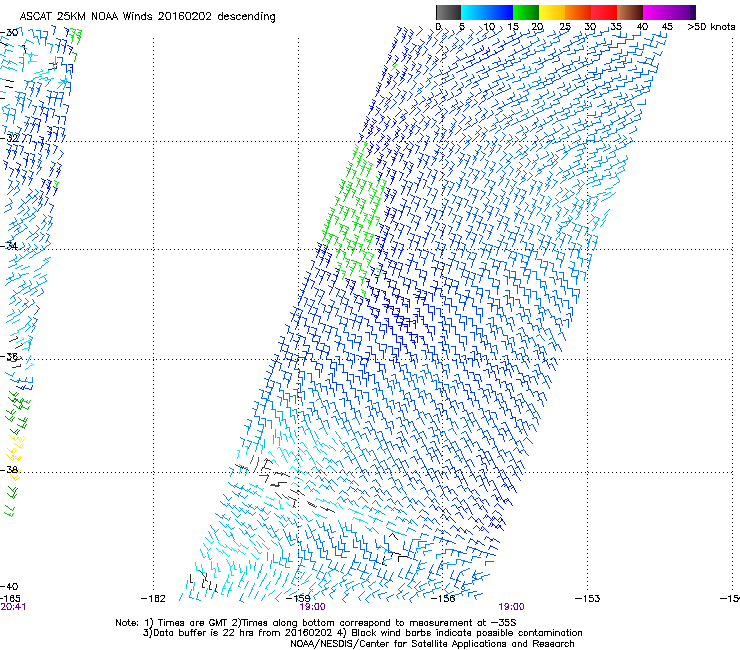This screenshot has height=650, width=740.
Task: Click the chart title 'ASCAT 25KM NOAA Winds 20160202 descending'
Action: click(147, 17)
